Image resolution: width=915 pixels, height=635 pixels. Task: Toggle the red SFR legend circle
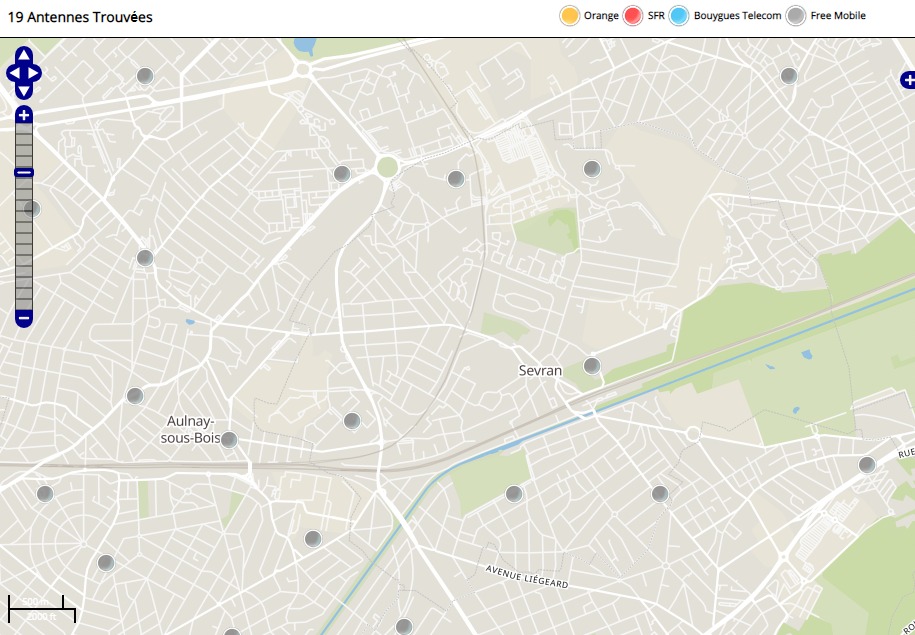click(633, 16)
